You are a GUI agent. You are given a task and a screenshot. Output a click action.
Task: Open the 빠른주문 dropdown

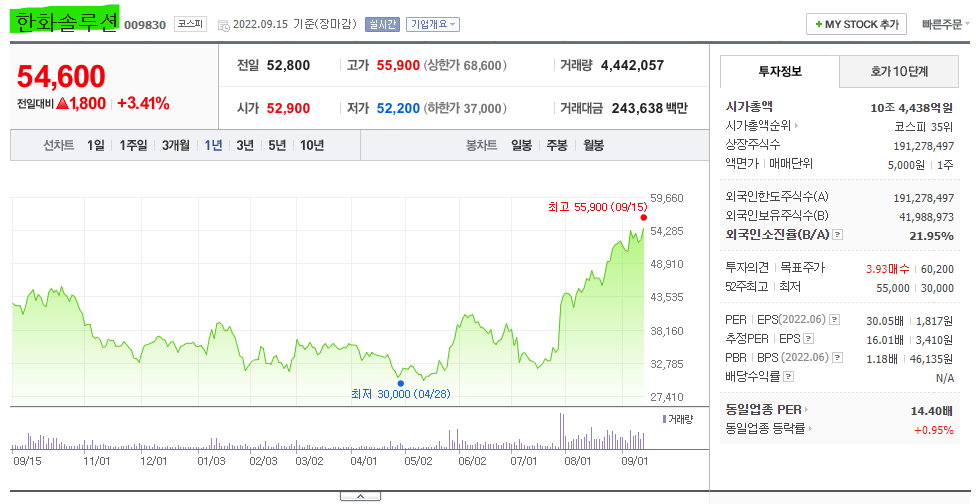(946, 24)
